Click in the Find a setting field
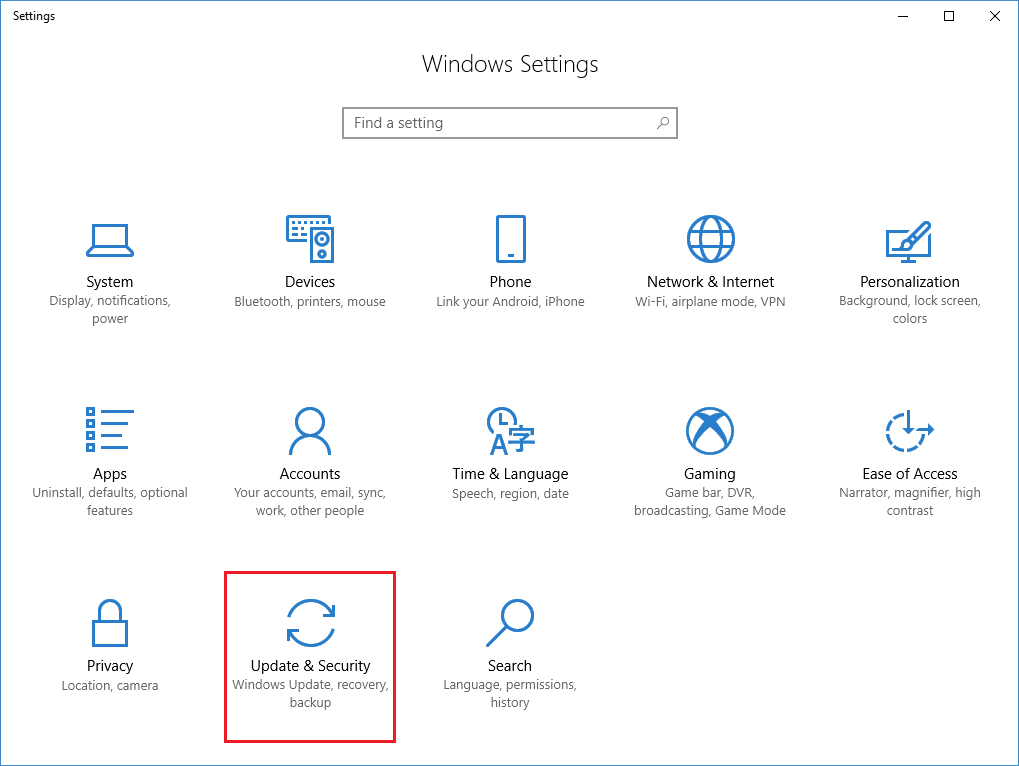Image resolution: width=1019 pixels, height=766 pixels. point(510,123)
